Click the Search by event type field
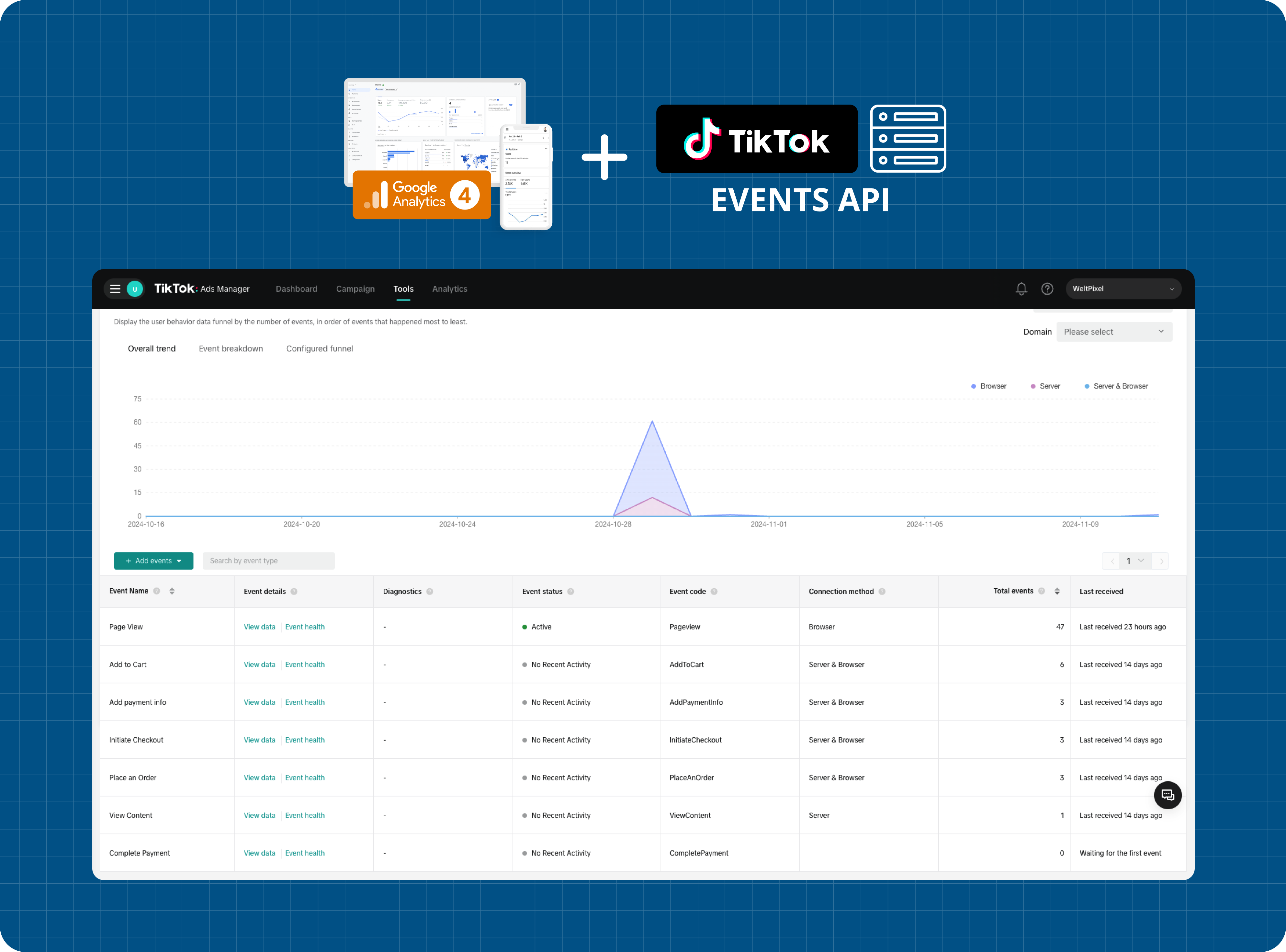The width and height of the screenshot is (1286, 952). [x=268, y=560]
